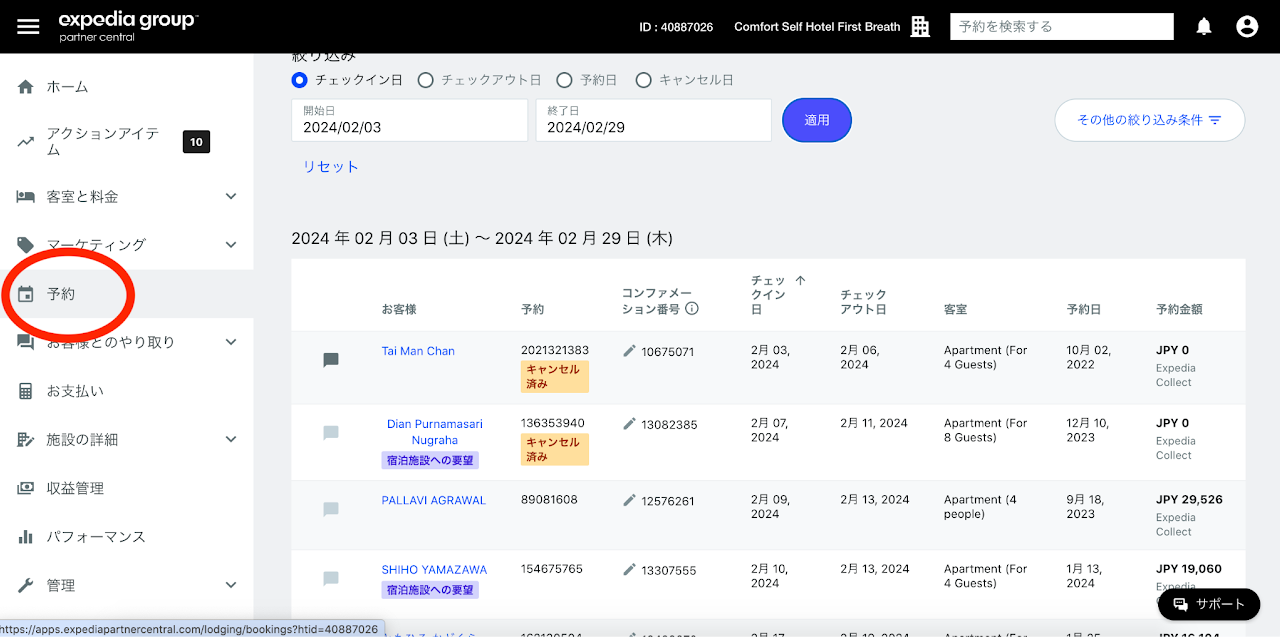The width and height of the screenshot is (1280, 637).
Task: Click message icon for Tai Man Chan
Action: [x=331, y=360]
